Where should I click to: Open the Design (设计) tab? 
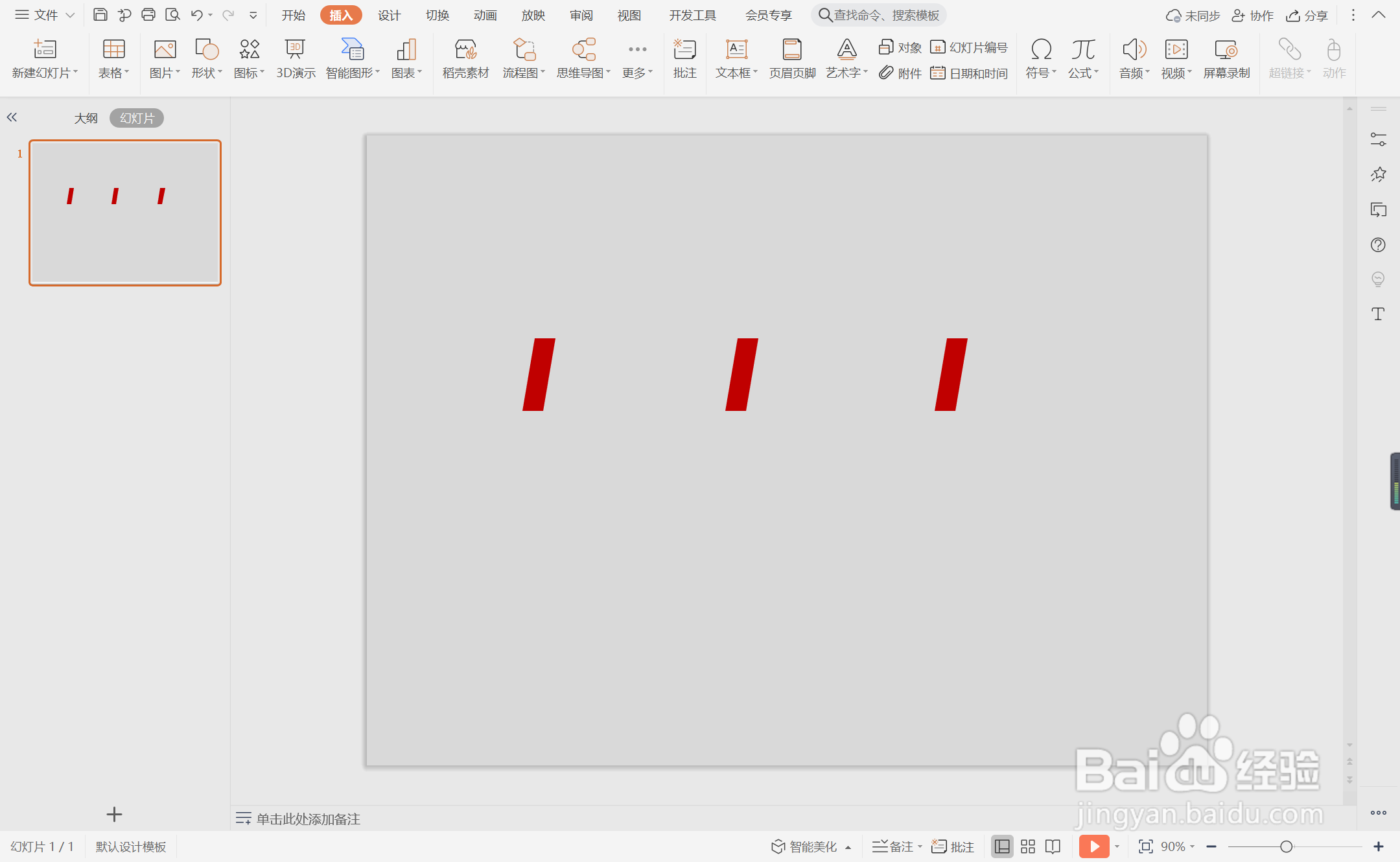click(x=389, y=15)
